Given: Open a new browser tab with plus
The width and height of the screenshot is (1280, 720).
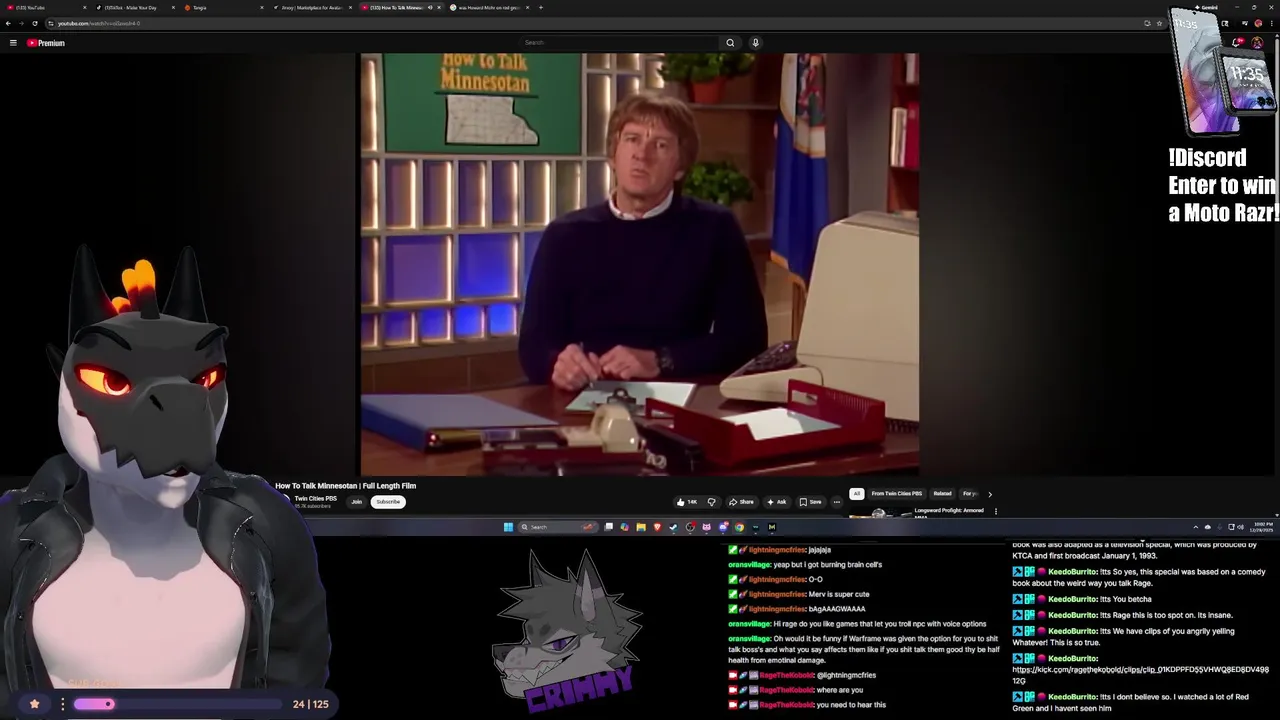Looking at the screenshot, I should point(541,7).
